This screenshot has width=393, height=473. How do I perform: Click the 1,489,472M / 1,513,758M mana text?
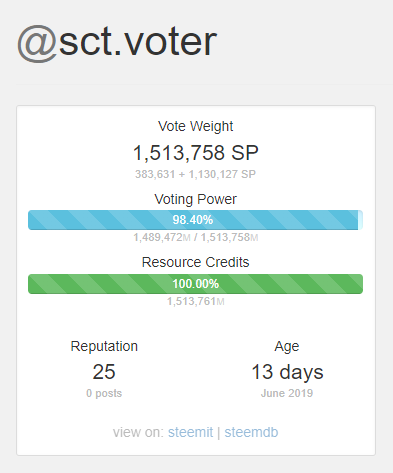click(196, 237)
